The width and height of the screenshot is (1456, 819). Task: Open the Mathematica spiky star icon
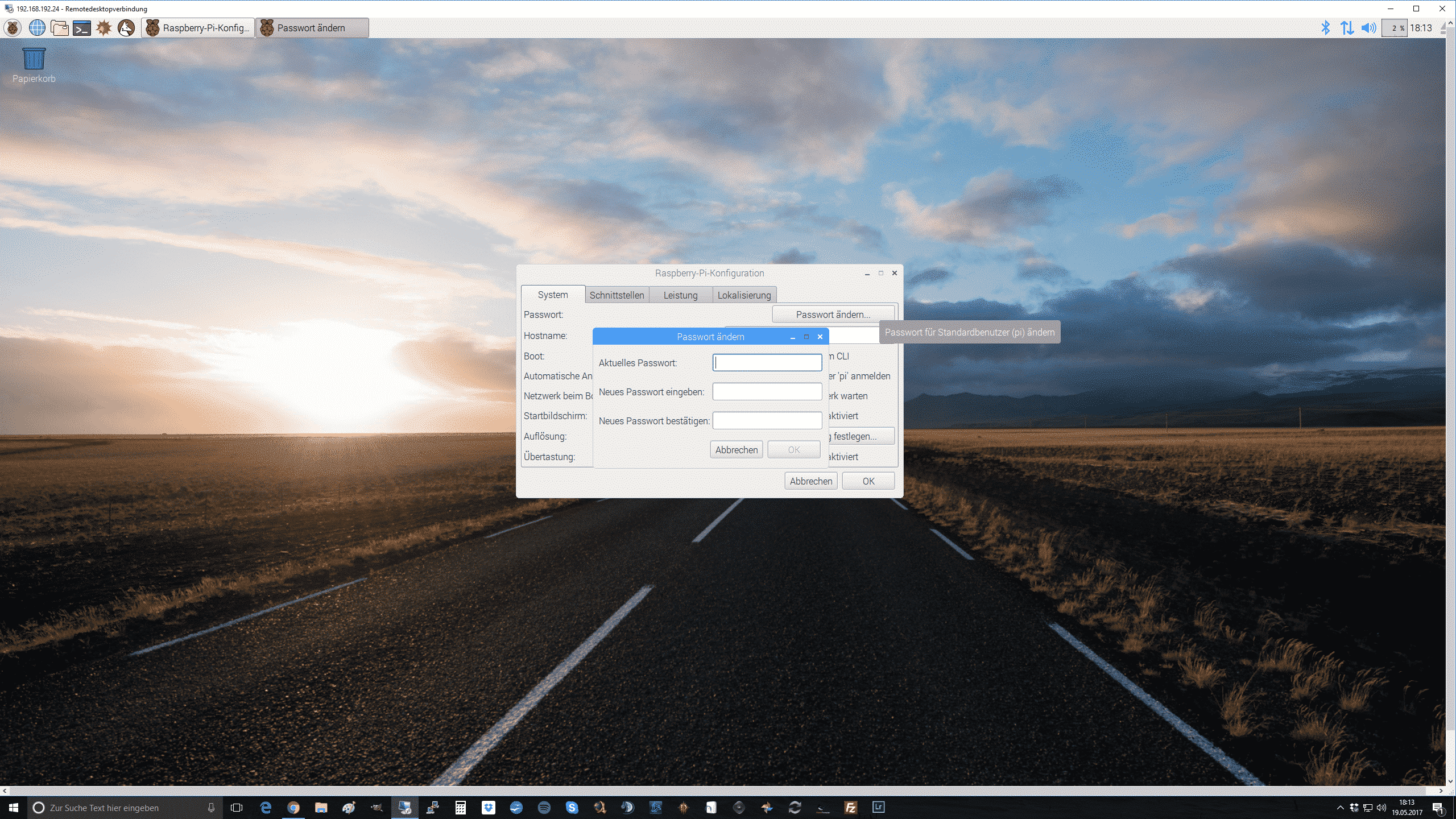(104, 28)
